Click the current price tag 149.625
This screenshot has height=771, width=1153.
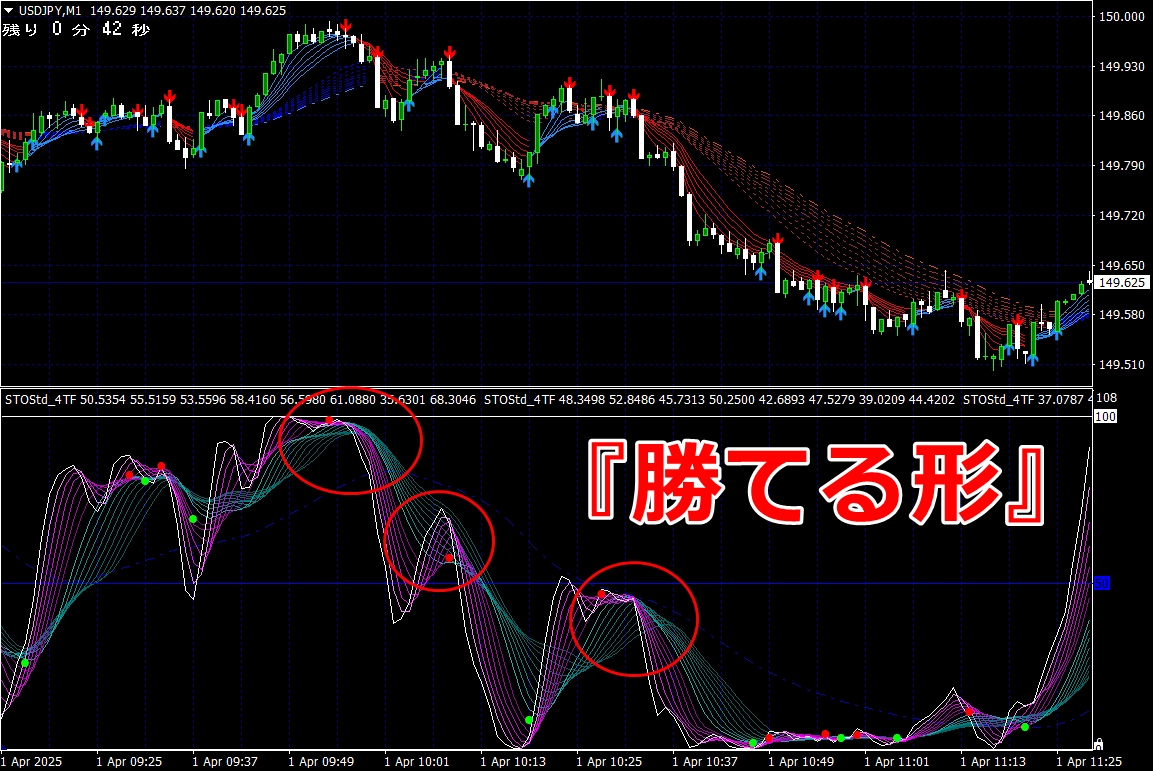1121,282
